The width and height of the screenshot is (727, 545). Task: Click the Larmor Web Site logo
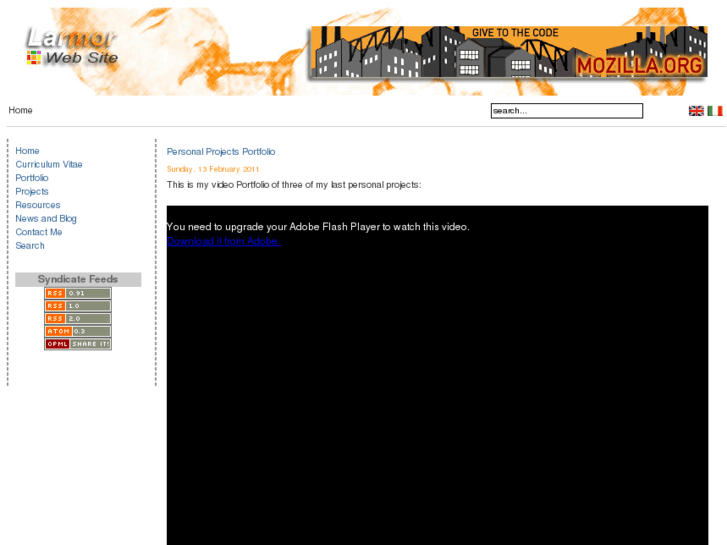[72, 46]
